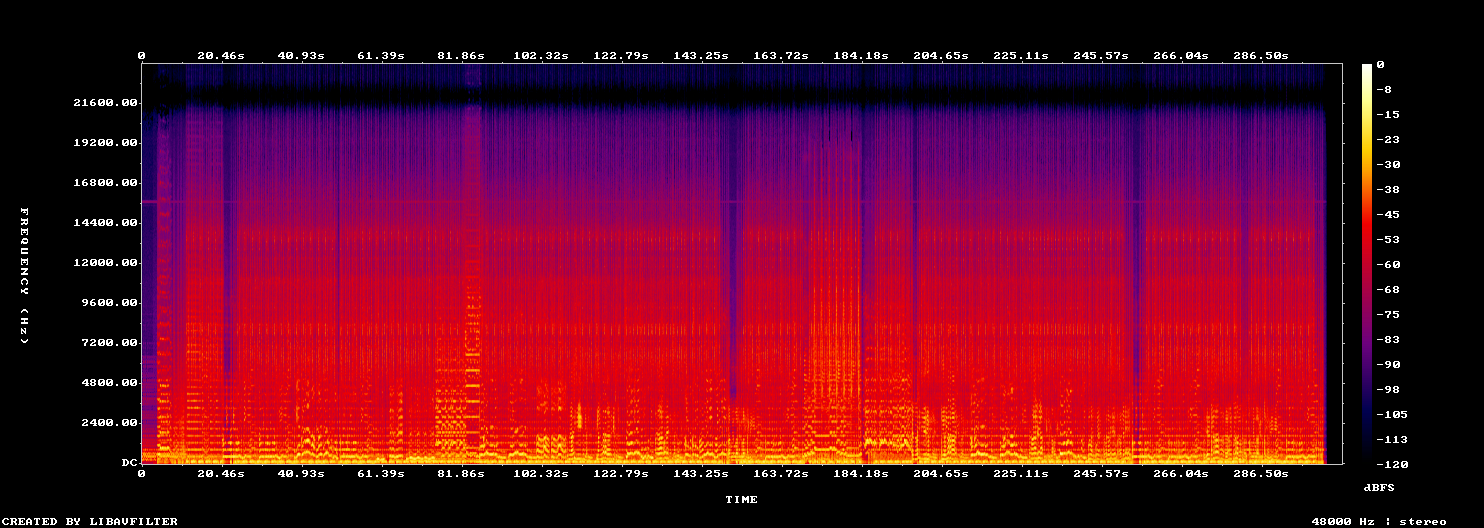Image resolution: width=1484 pixels, height=528 pixels.
Task: Click the 20.46s label on top time axis
Action: pyautogui.click(x=221, y=56)
